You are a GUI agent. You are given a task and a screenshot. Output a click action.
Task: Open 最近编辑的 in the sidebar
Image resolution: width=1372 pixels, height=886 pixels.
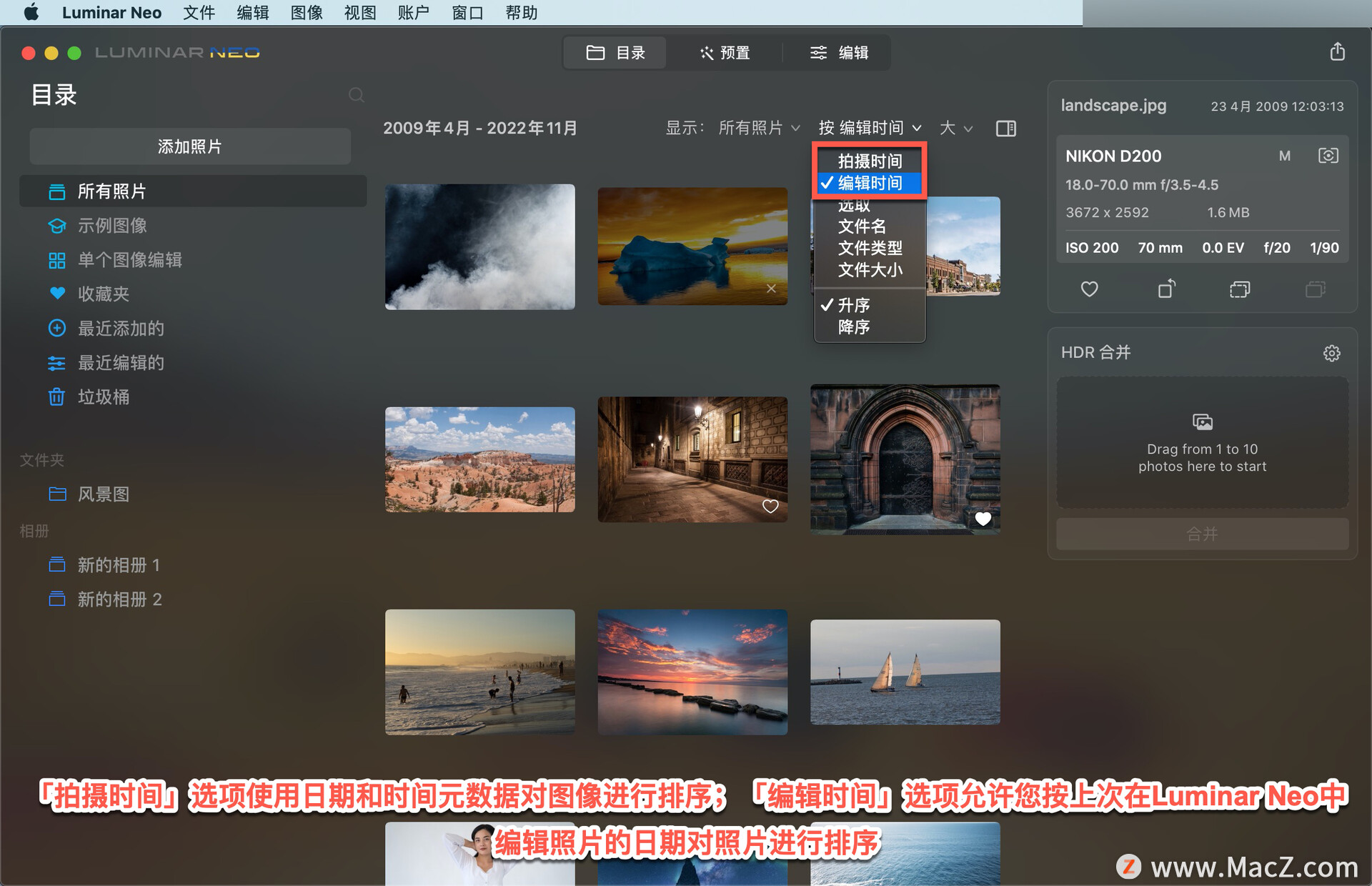pyautogui.click(x=193, y=363)
